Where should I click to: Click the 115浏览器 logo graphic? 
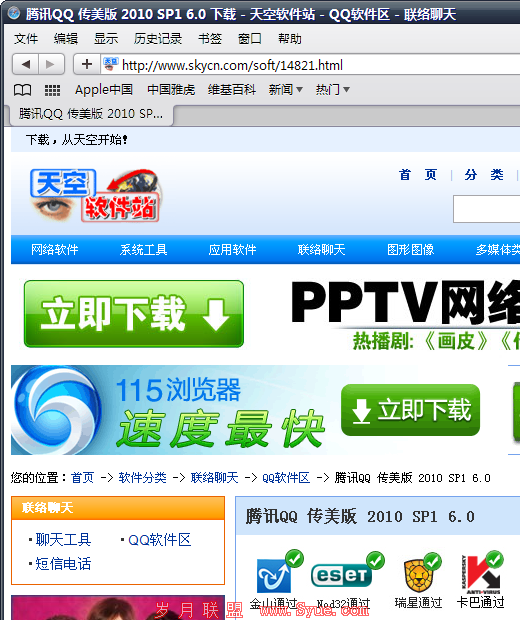56,410
